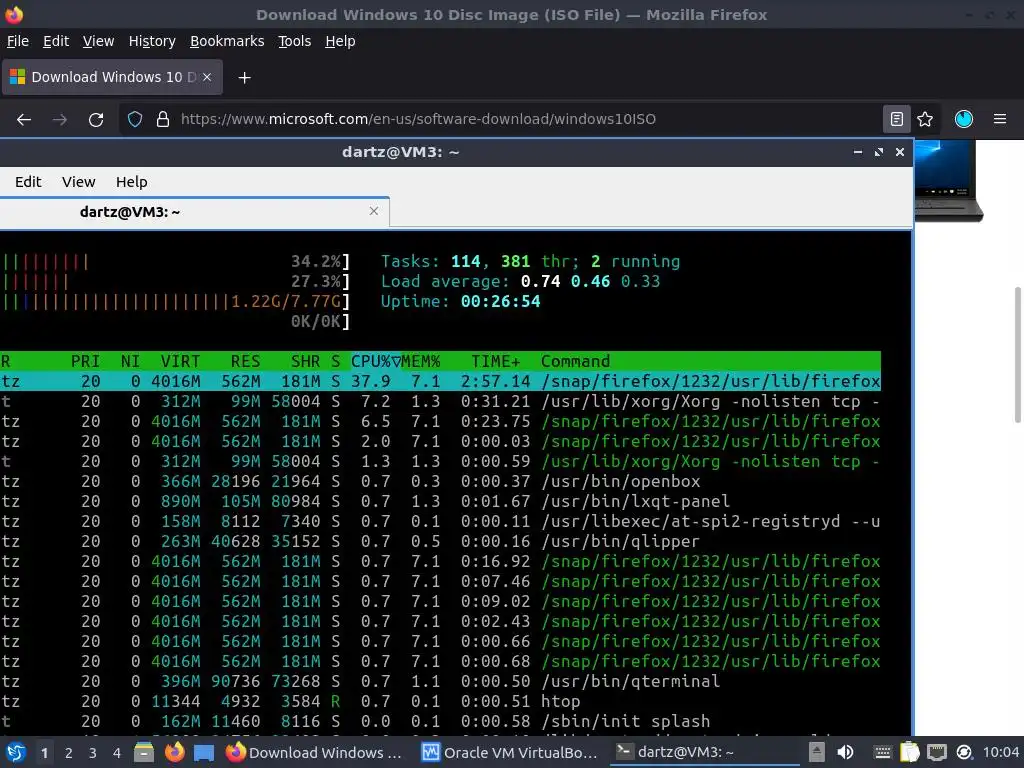Open the Firefox File menu

18,41
